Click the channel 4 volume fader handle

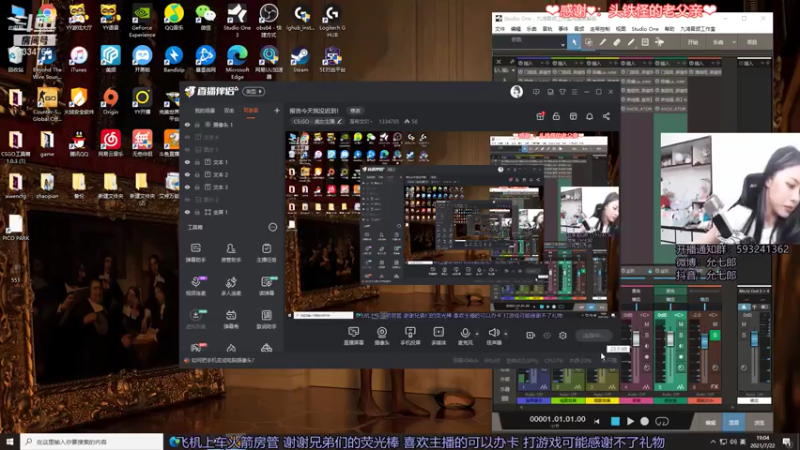point(636,338)
